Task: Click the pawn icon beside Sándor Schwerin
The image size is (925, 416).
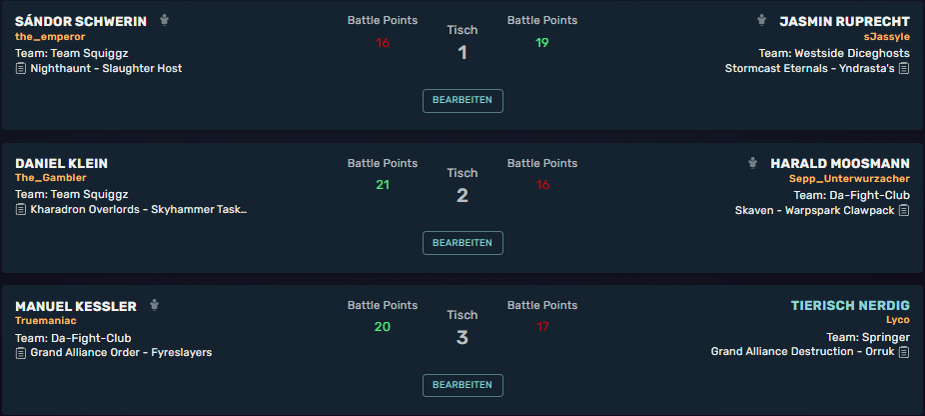Action: pyautogui.click(x=165, y=21)
